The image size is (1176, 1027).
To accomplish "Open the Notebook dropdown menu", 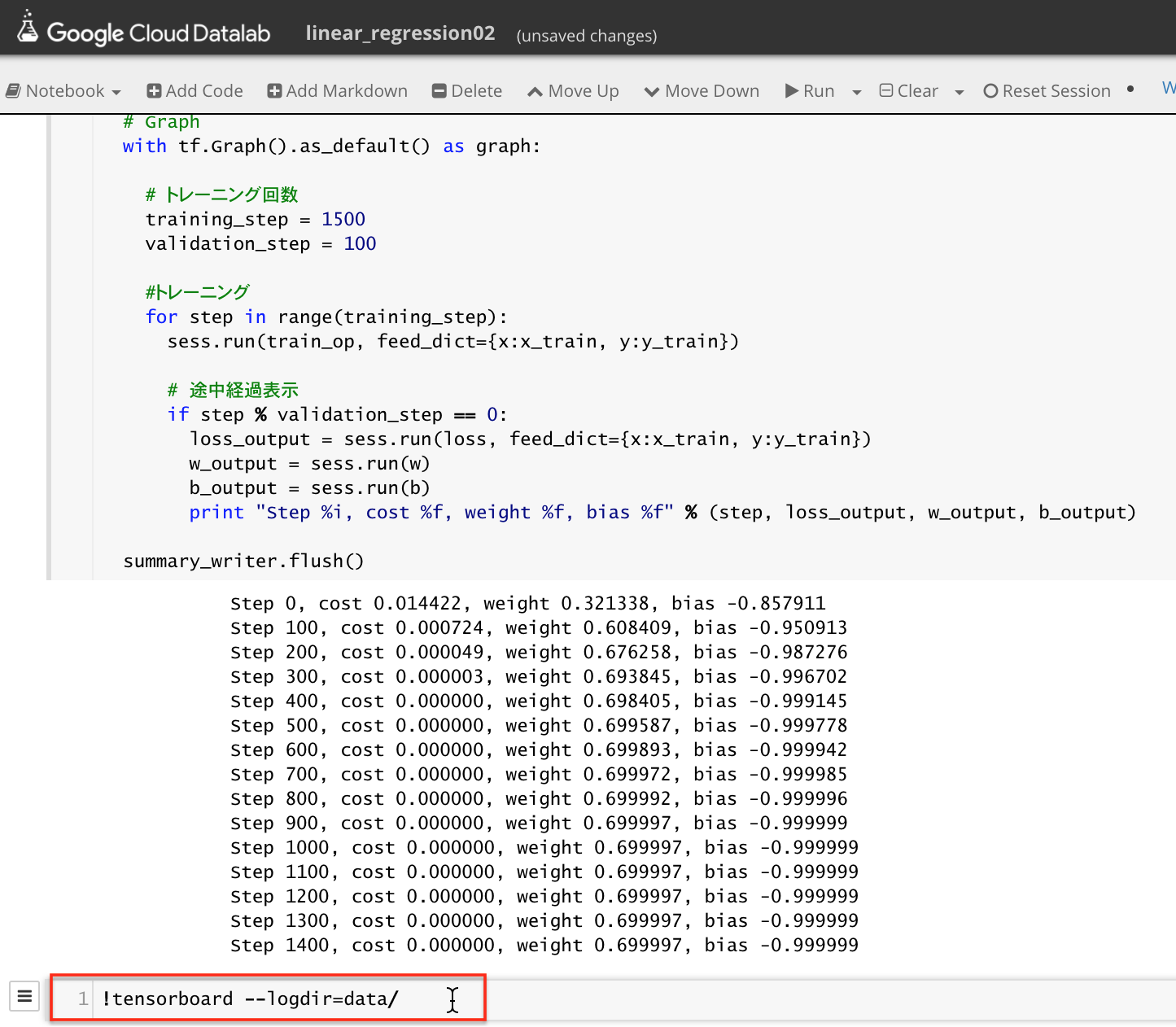I will [63, 91].
